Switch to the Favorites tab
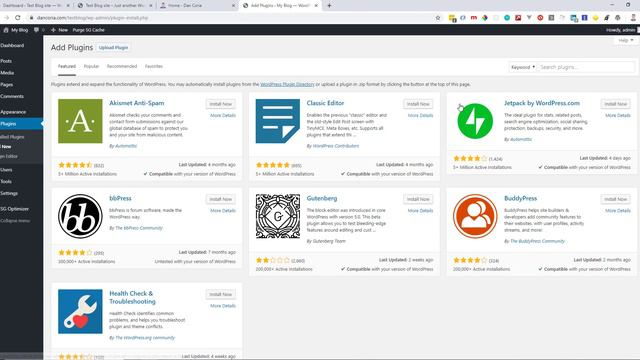 [153, 66]
